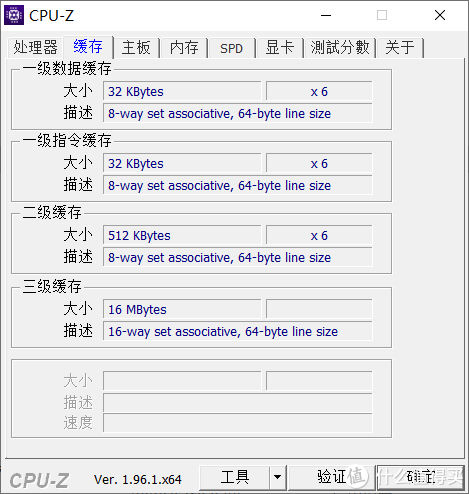
Task: Click L2 cache size 512 KBytes field
Action: click(182, 235)
